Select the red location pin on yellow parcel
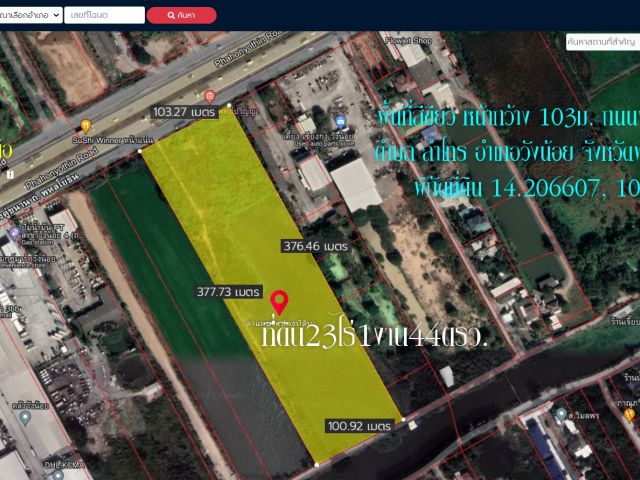Image resolution: width=640 pixels, height=480 pixels. (x=279, y=302)
